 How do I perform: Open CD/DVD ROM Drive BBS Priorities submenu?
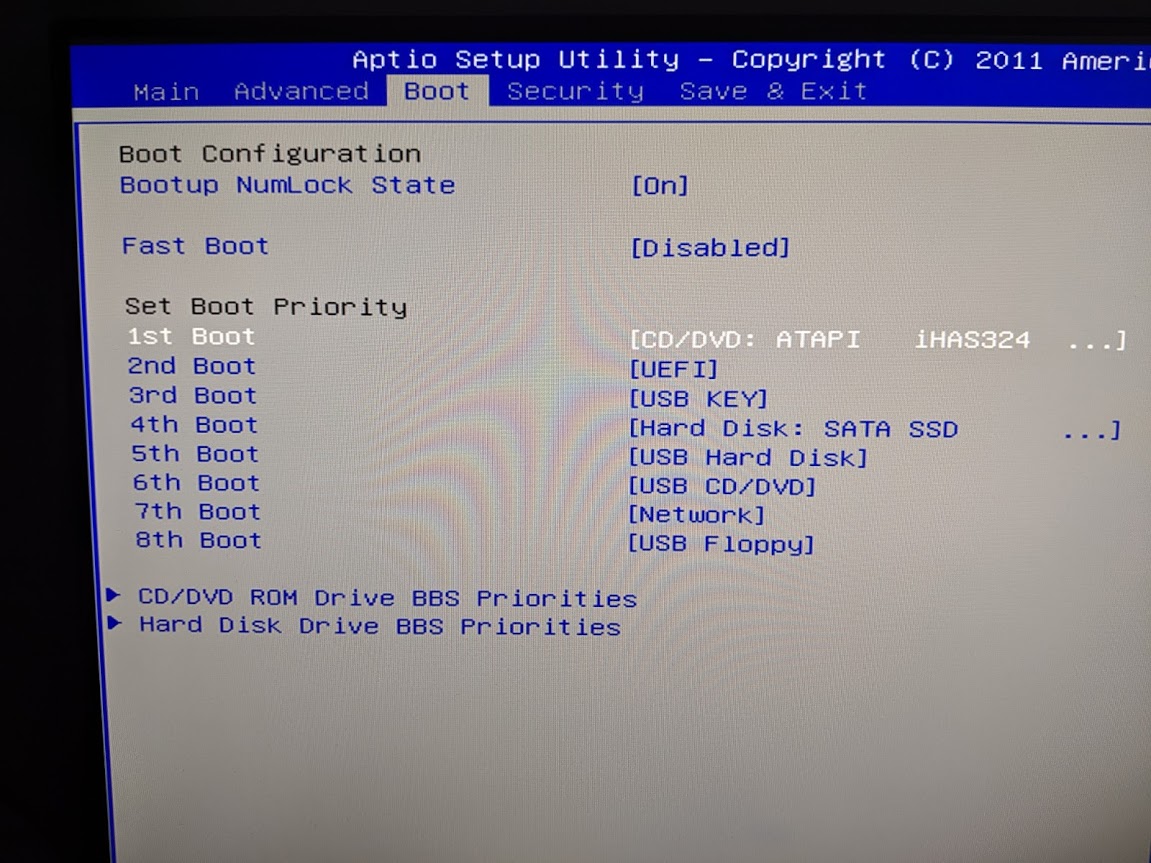(x=388, y=597)
